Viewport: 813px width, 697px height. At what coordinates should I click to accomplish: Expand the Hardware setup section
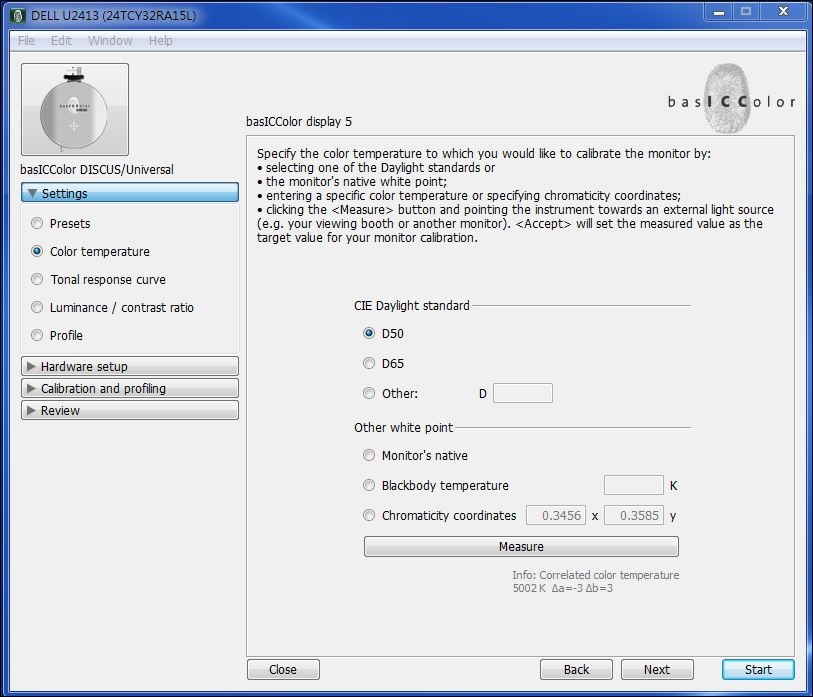(x=130, y=366)
